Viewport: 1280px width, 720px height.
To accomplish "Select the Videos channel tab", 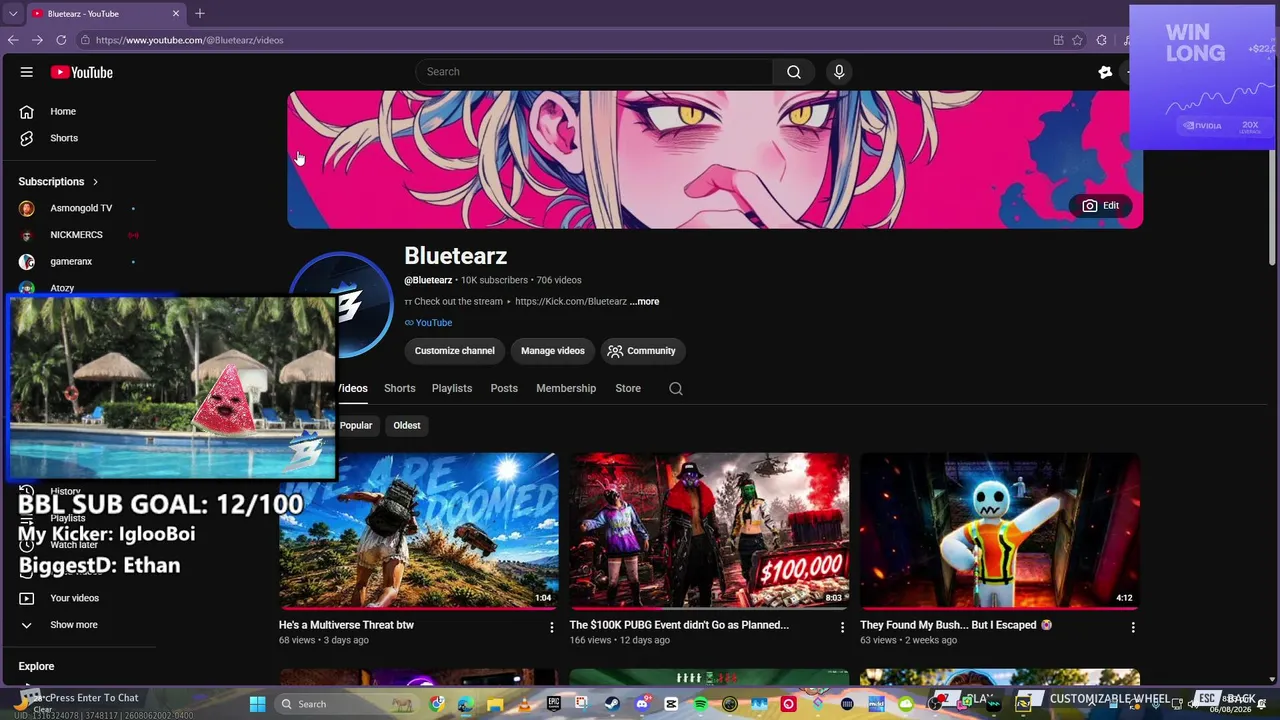I will (353, 388).
